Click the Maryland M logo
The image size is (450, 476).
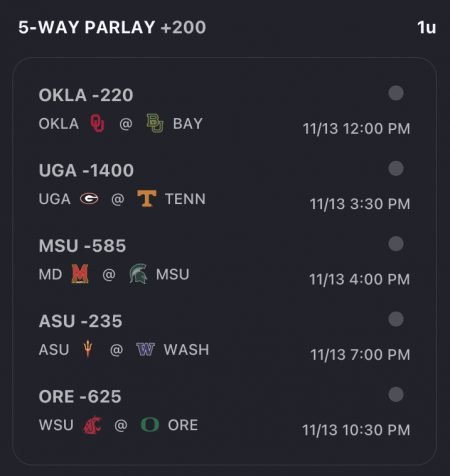[x=80, y=274]
